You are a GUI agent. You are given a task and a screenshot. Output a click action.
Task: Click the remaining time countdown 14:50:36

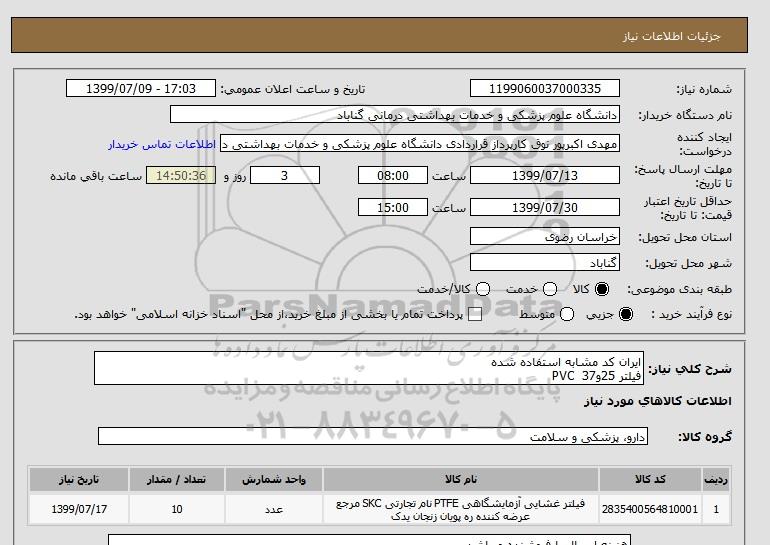click(x=181, y=175)
